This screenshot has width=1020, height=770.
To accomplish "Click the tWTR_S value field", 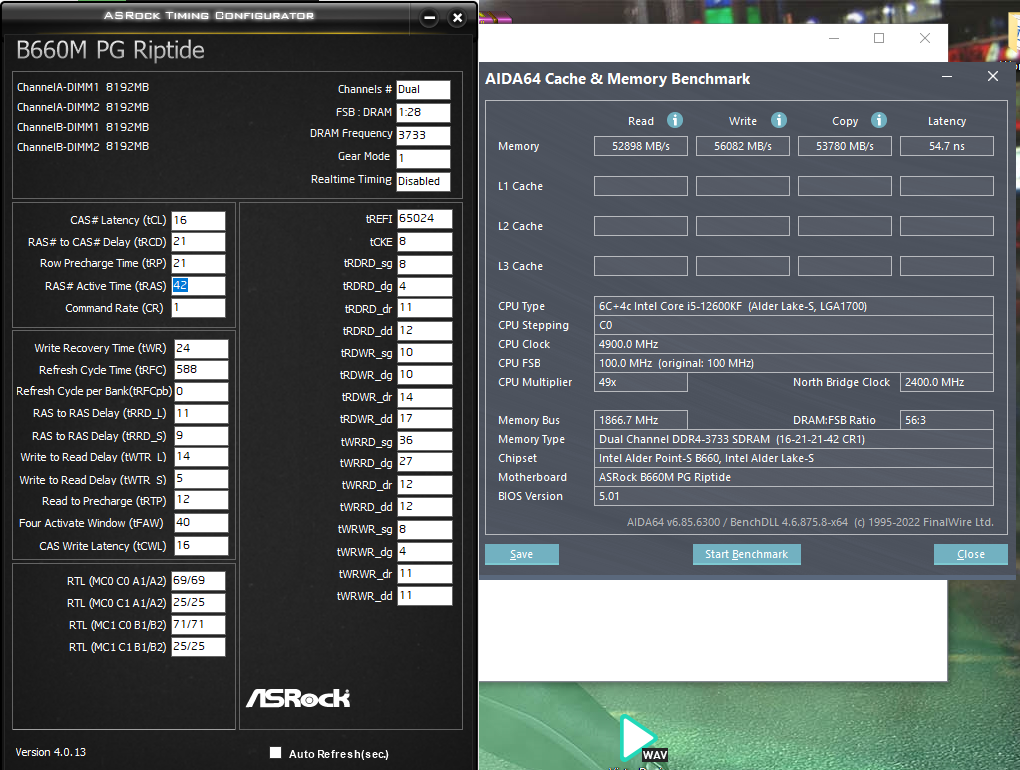I will 202,479.
